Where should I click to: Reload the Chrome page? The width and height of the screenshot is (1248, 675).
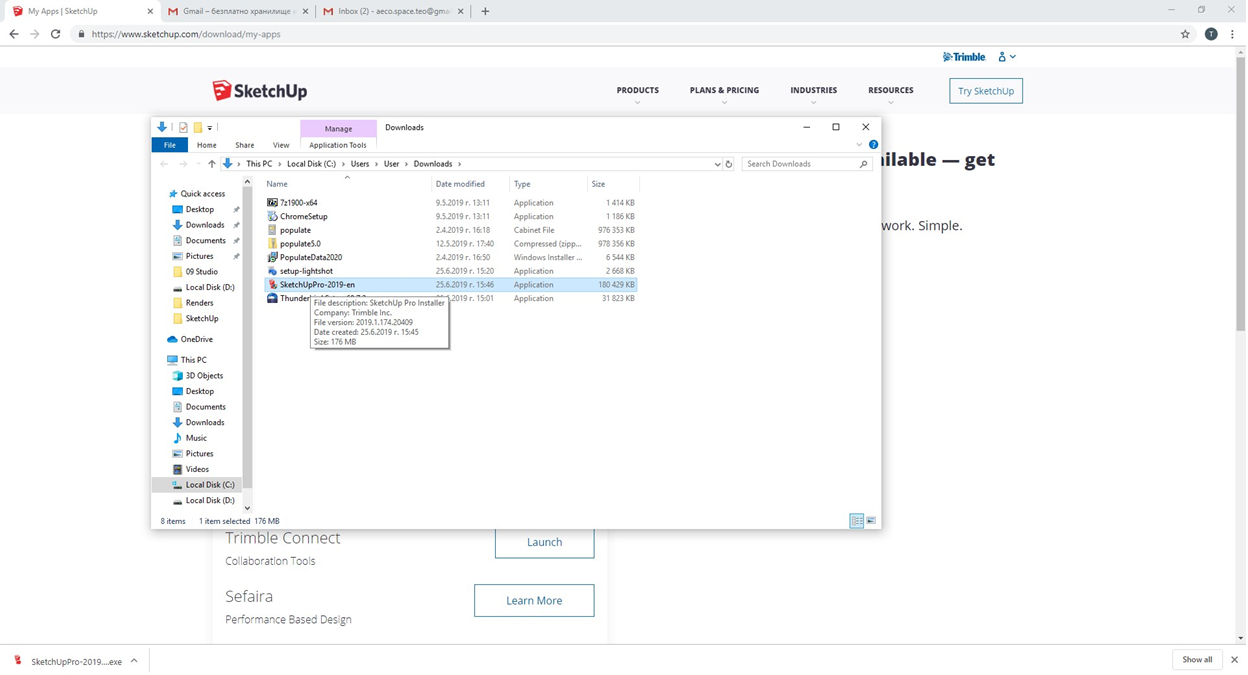pos(56,34)
